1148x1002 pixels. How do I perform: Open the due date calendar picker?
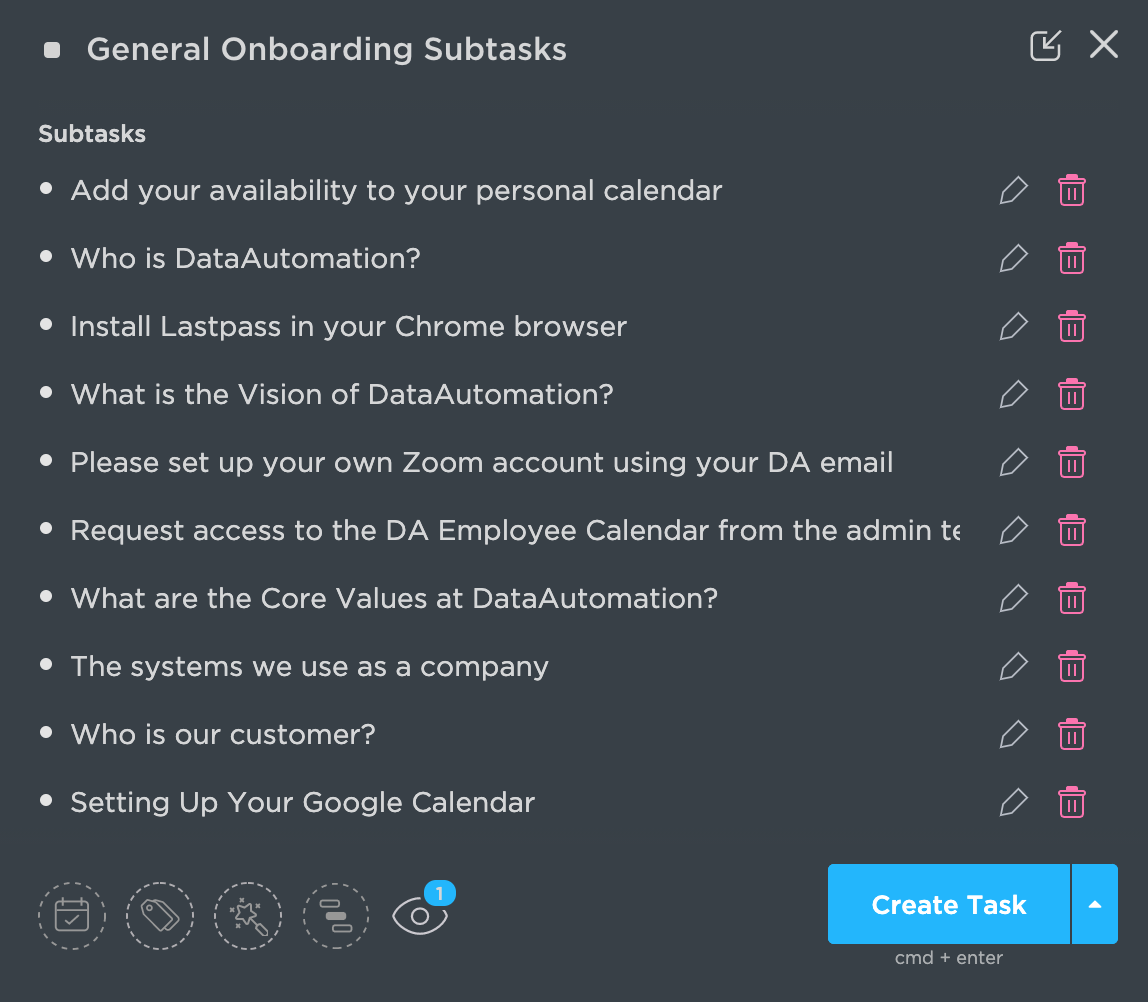pos(72,915)
